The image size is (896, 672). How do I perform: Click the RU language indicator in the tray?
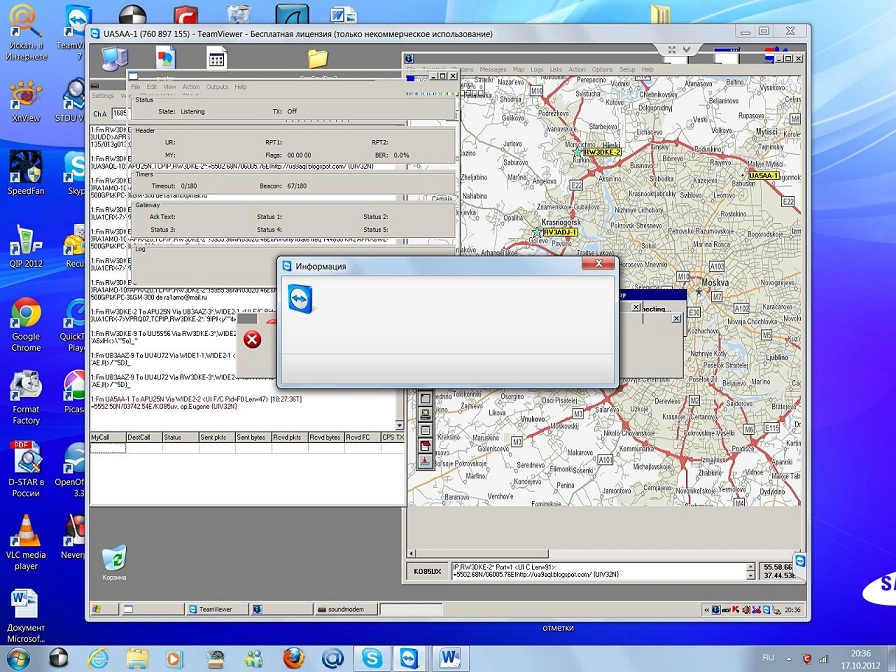[769, 658]
